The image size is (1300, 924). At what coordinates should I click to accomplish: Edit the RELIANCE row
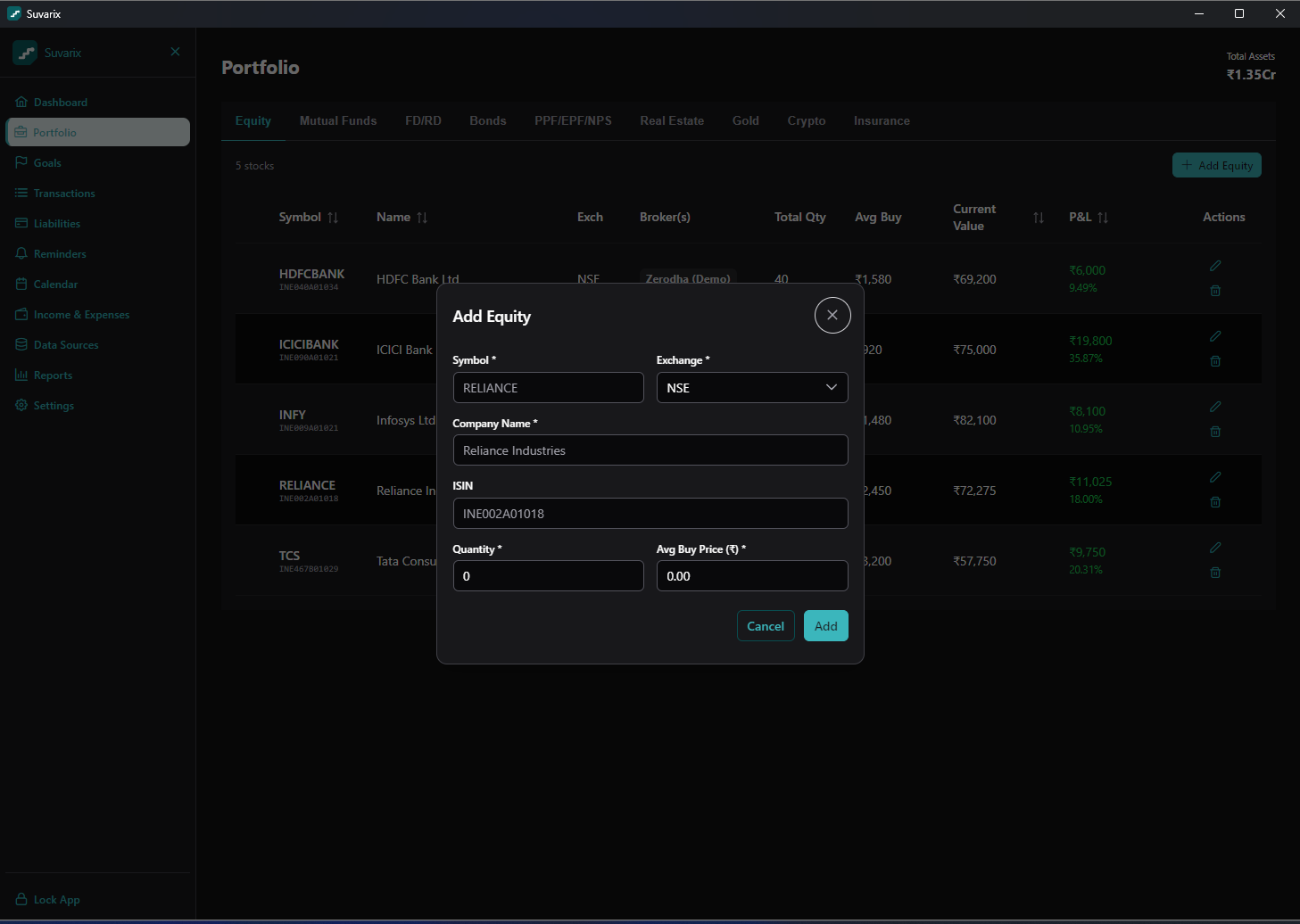[1215, 477]
